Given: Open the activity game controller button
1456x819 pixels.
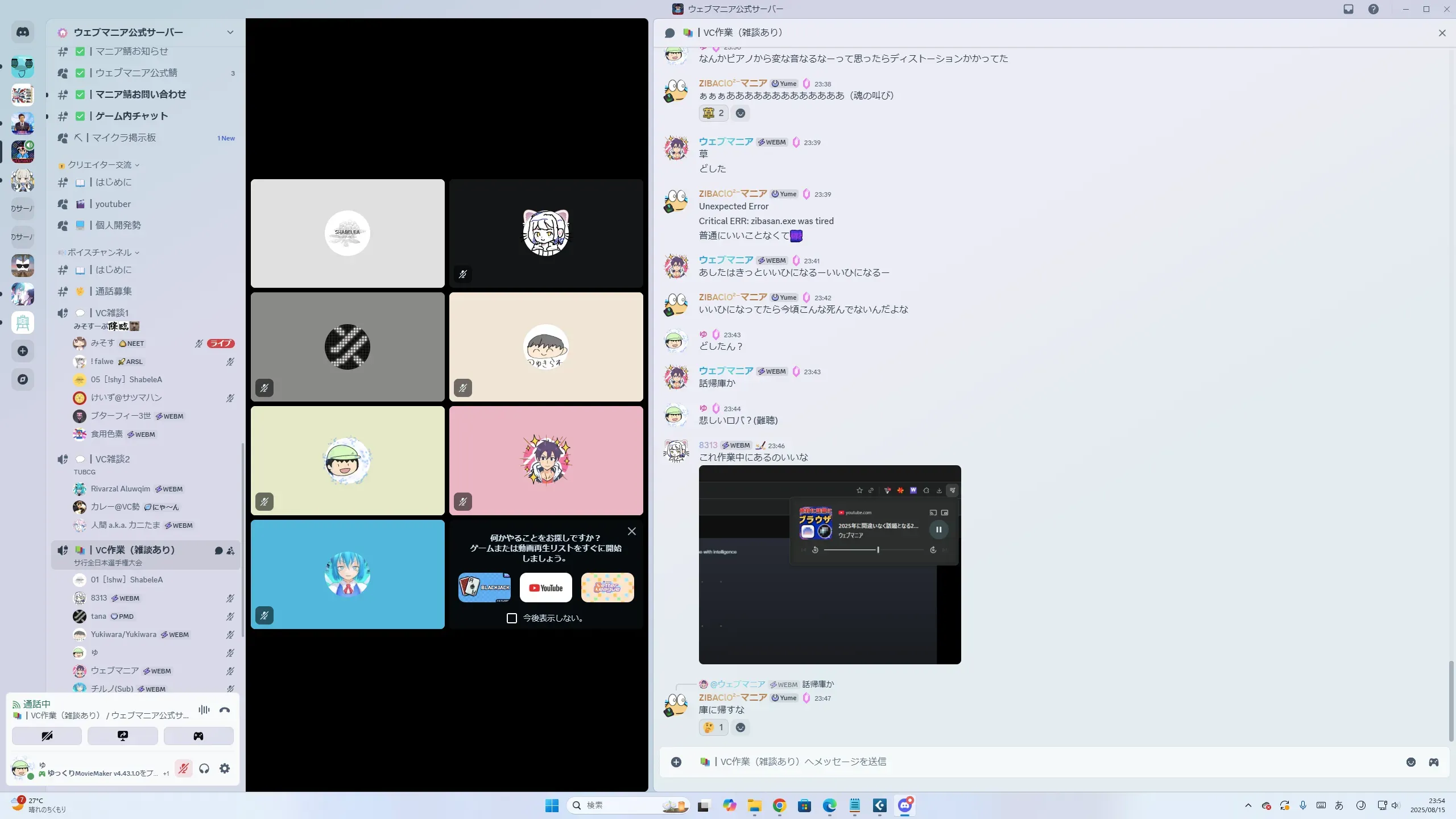Looking at the screenshot, I should coord(198,736).
